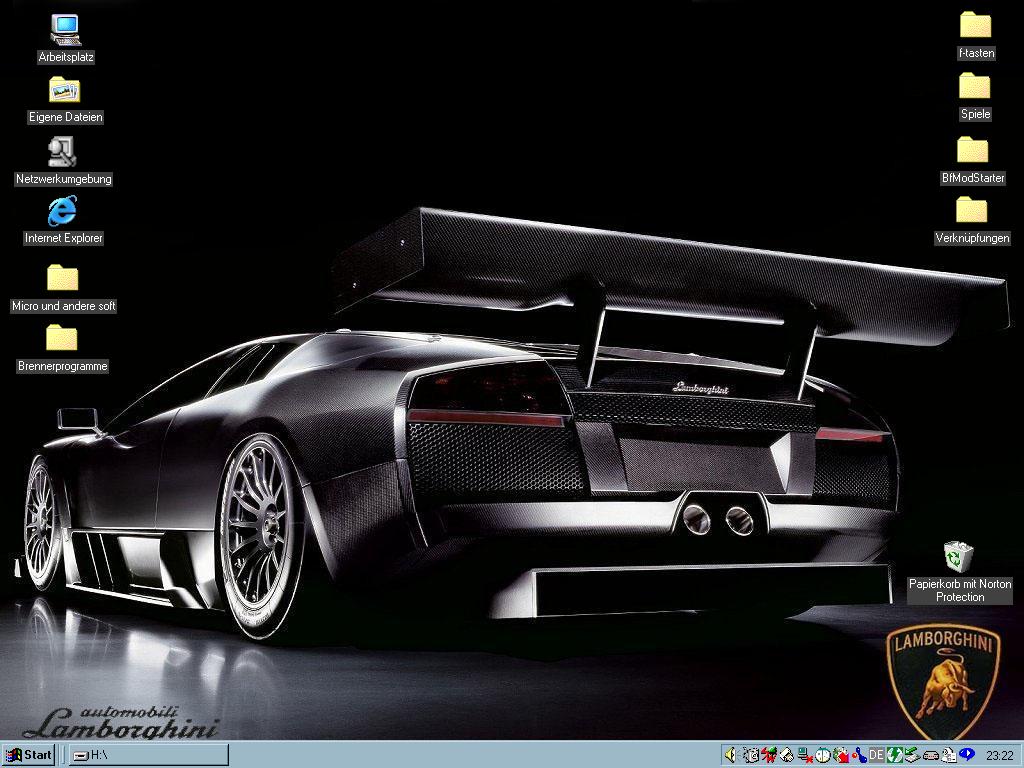Open the Start menu
This screenshot has width=1024, height=768.
[x=28, y=755]
